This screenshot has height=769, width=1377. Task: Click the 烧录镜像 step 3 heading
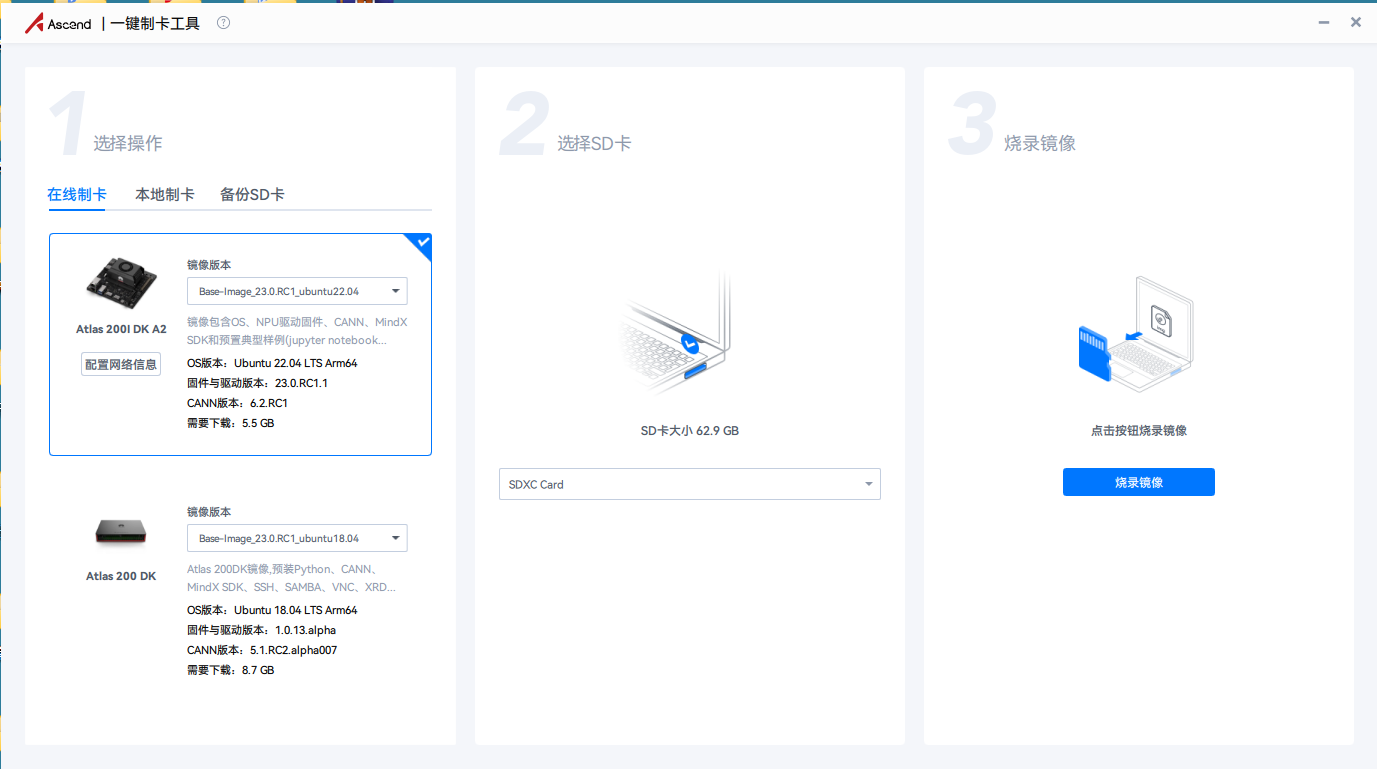pos(1040,143)
